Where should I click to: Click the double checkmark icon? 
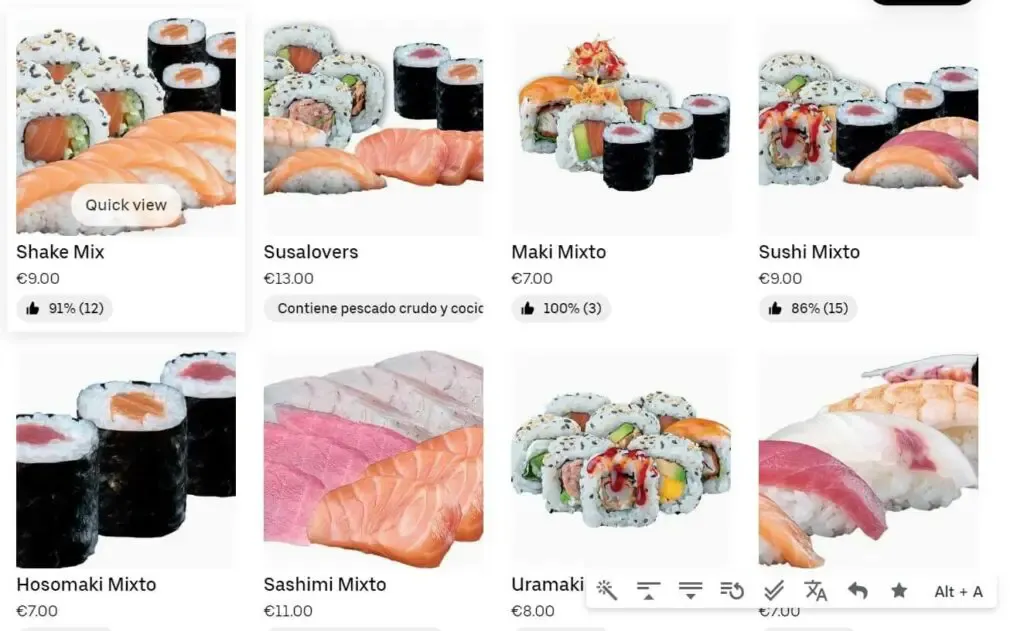pos(774,591)
